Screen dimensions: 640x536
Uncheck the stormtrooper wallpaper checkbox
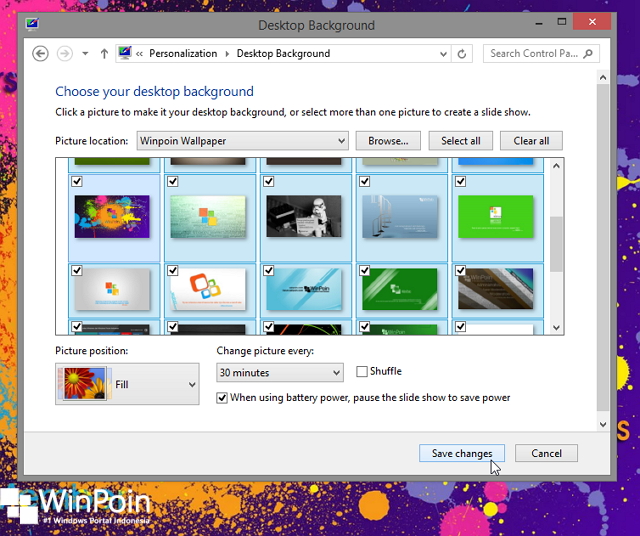[269, 181]
